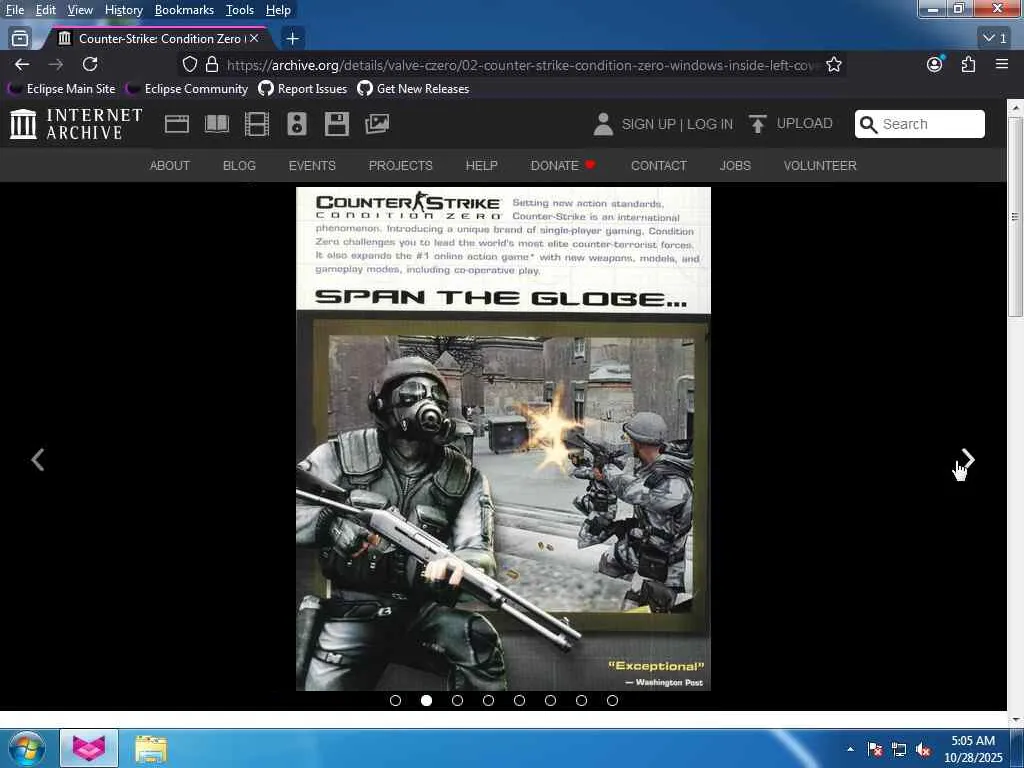Screen dimensions: 1024x768
Task: Open the VOLUNTEER link
Action: pos(820,166)
